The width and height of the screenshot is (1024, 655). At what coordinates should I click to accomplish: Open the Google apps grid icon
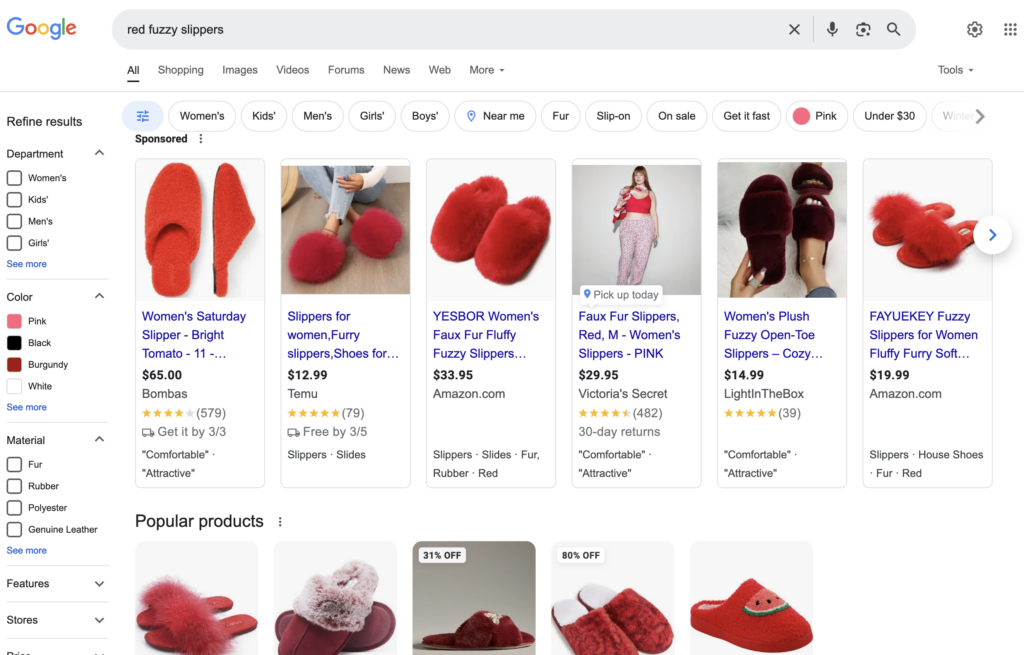pyautogui.click(x=1010, y=29)
